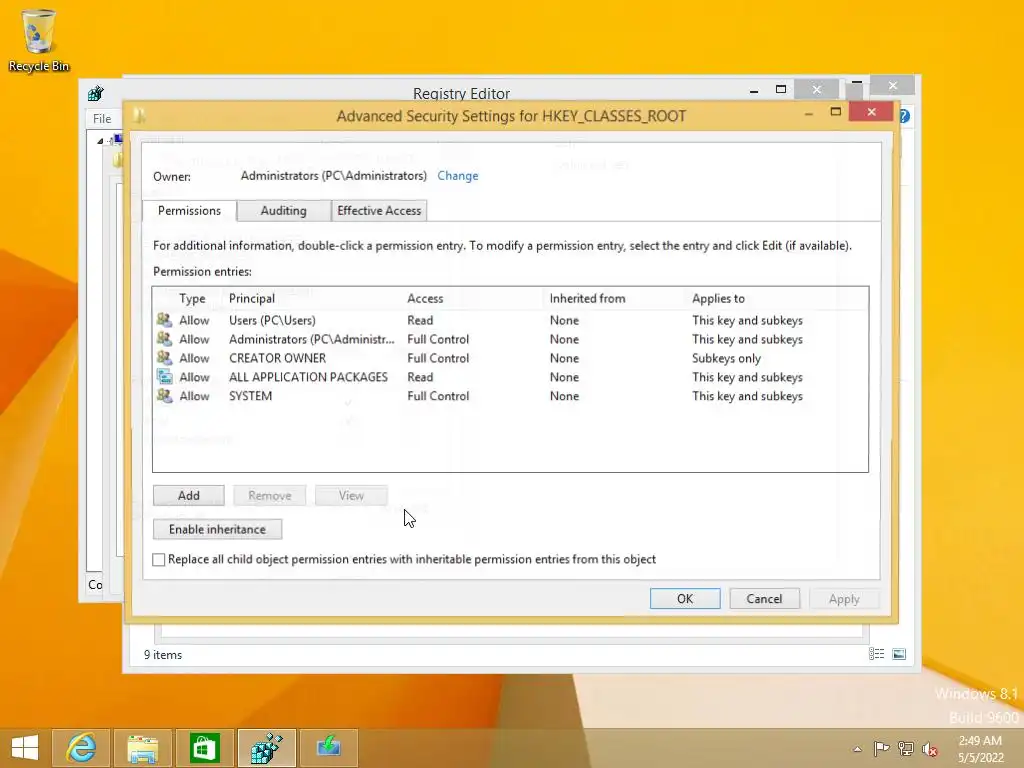Click Enable inheritance button
Viewport: 1024px width, 768px height.
(217, 529)
